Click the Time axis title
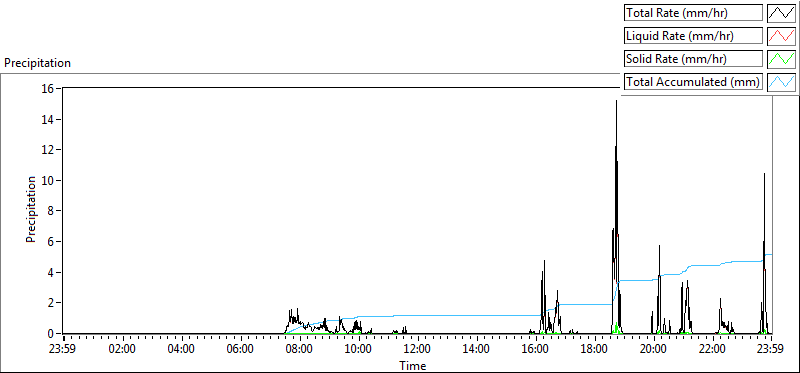Image resolution: width=800 pixels, height=373 pixels. [x=412, y=365]
